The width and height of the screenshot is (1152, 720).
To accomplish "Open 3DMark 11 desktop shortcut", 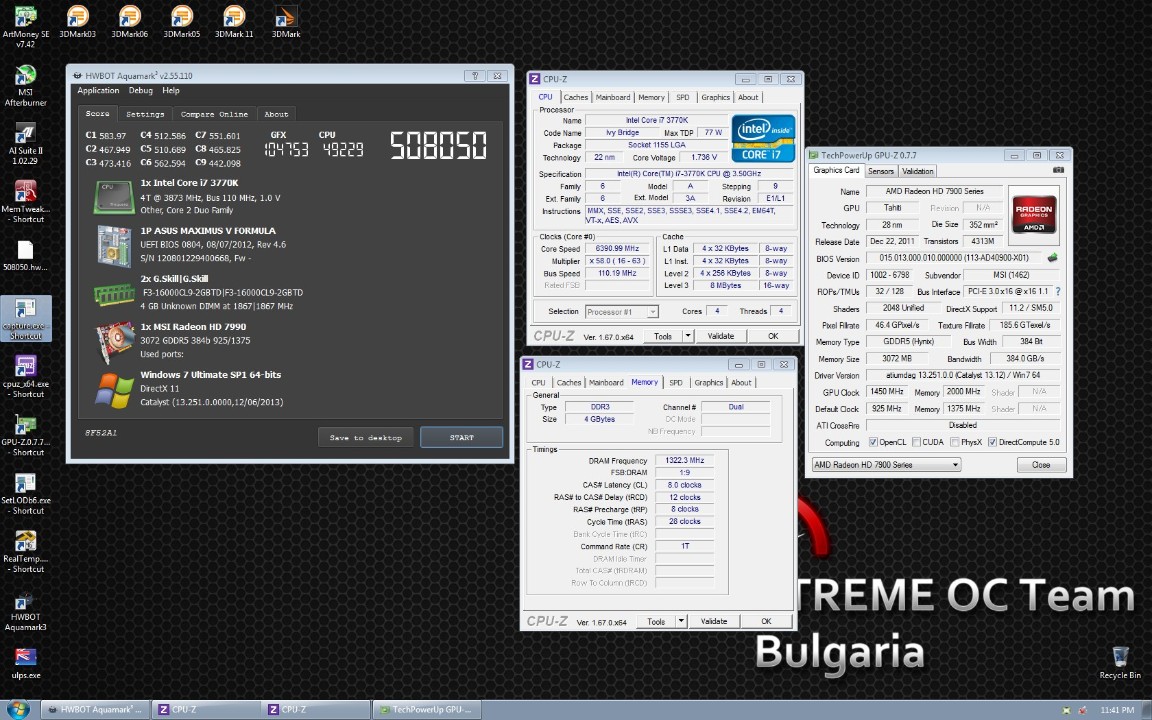I will pyautogui.click(x=234, y=21).
